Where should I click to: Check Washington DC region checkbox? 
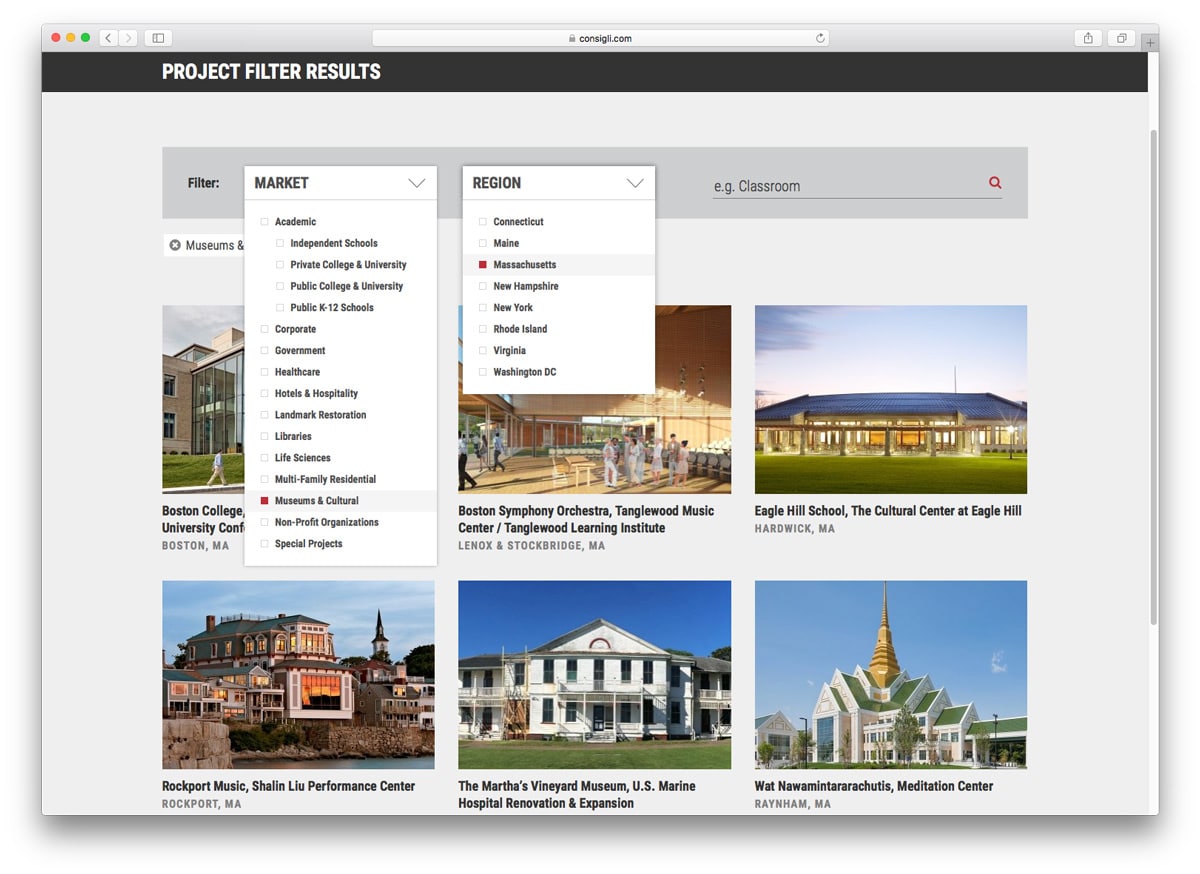coord(483,372)
